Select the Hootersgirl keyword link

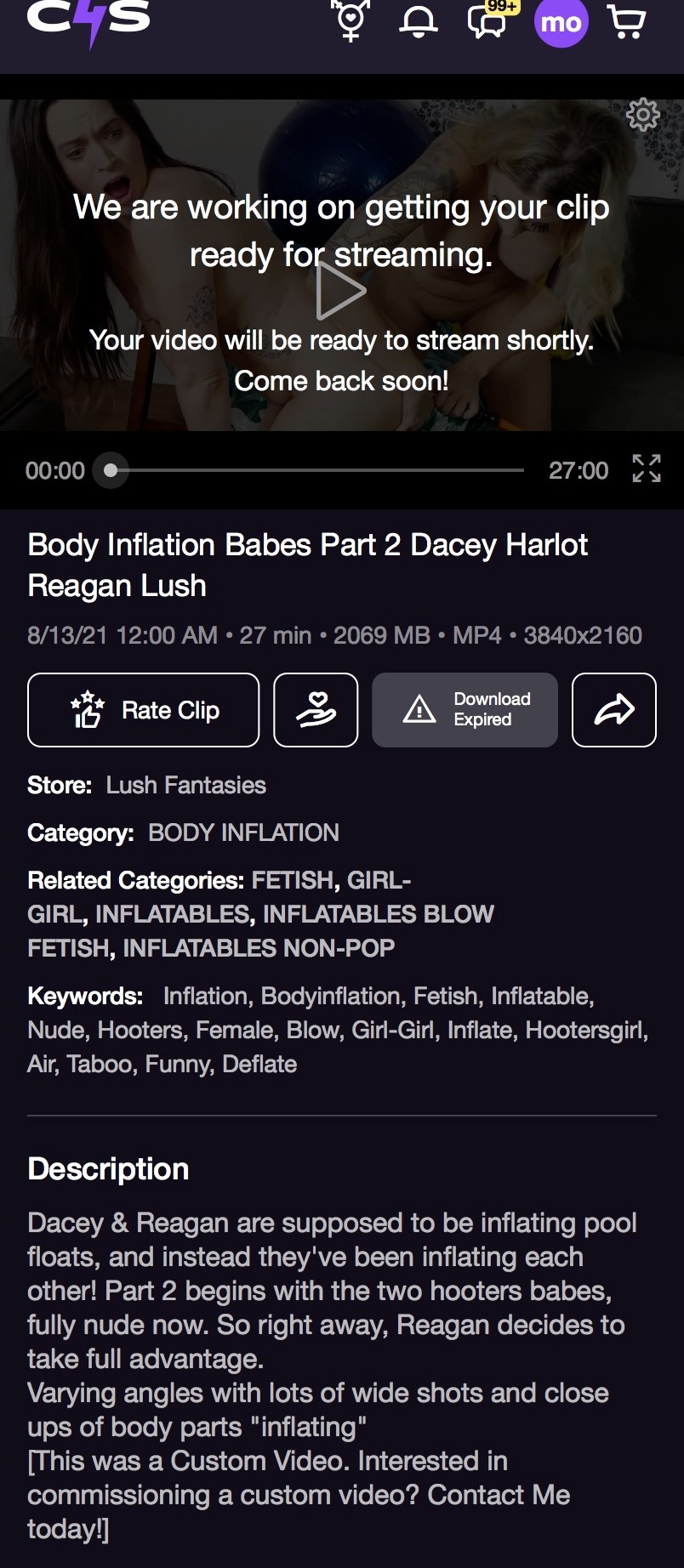click(x=585, y=1030)
